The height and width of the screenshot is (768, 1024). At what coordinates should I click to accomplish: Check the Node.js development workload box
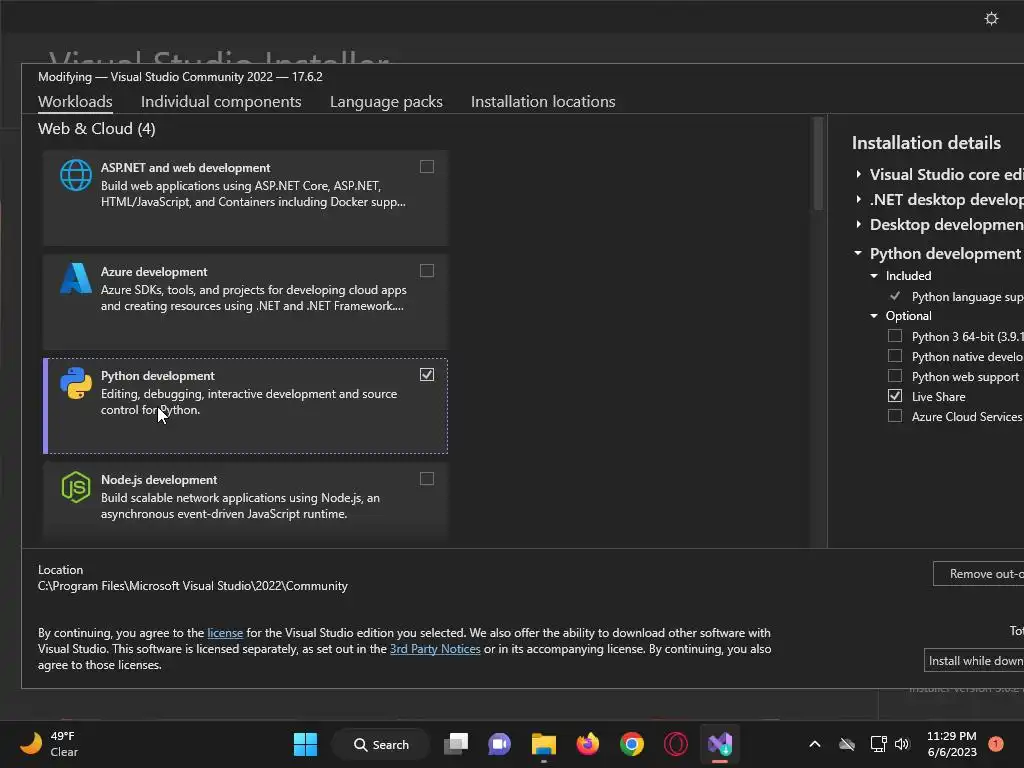[426, 479]
